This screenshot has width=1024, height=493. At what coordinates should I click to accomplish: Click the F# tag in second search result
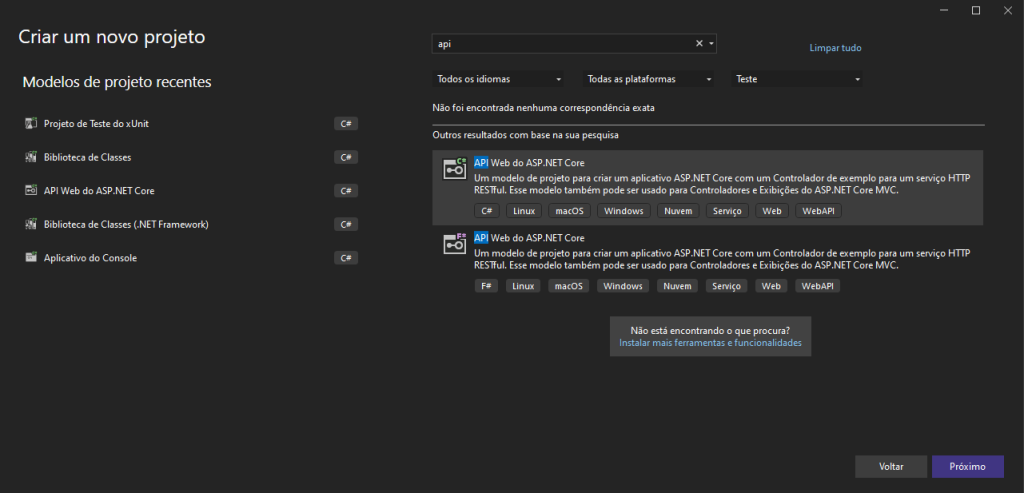click(x=487, y=286)
